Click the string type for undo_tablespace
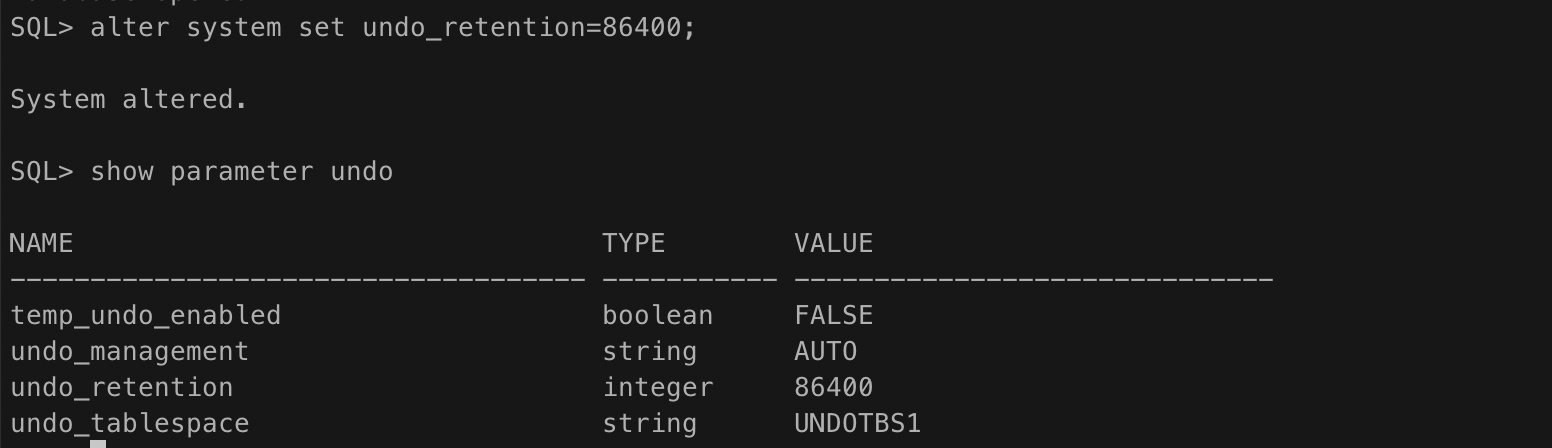1552x448 pixels. click(649, 424)
